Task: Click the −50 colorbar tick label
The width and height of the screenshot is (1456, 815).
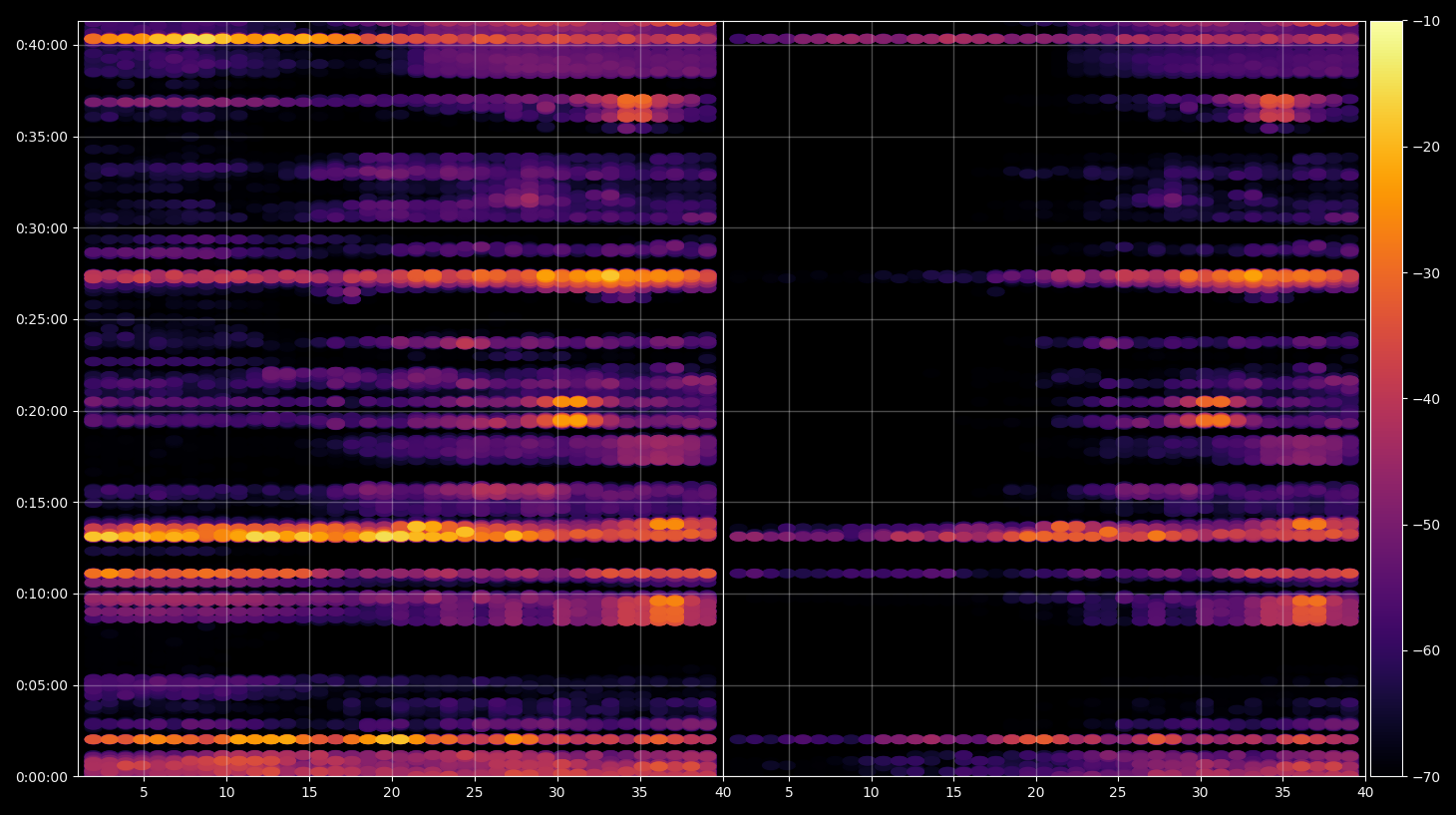Action: pyautogui.click(x=1427, y=525)
